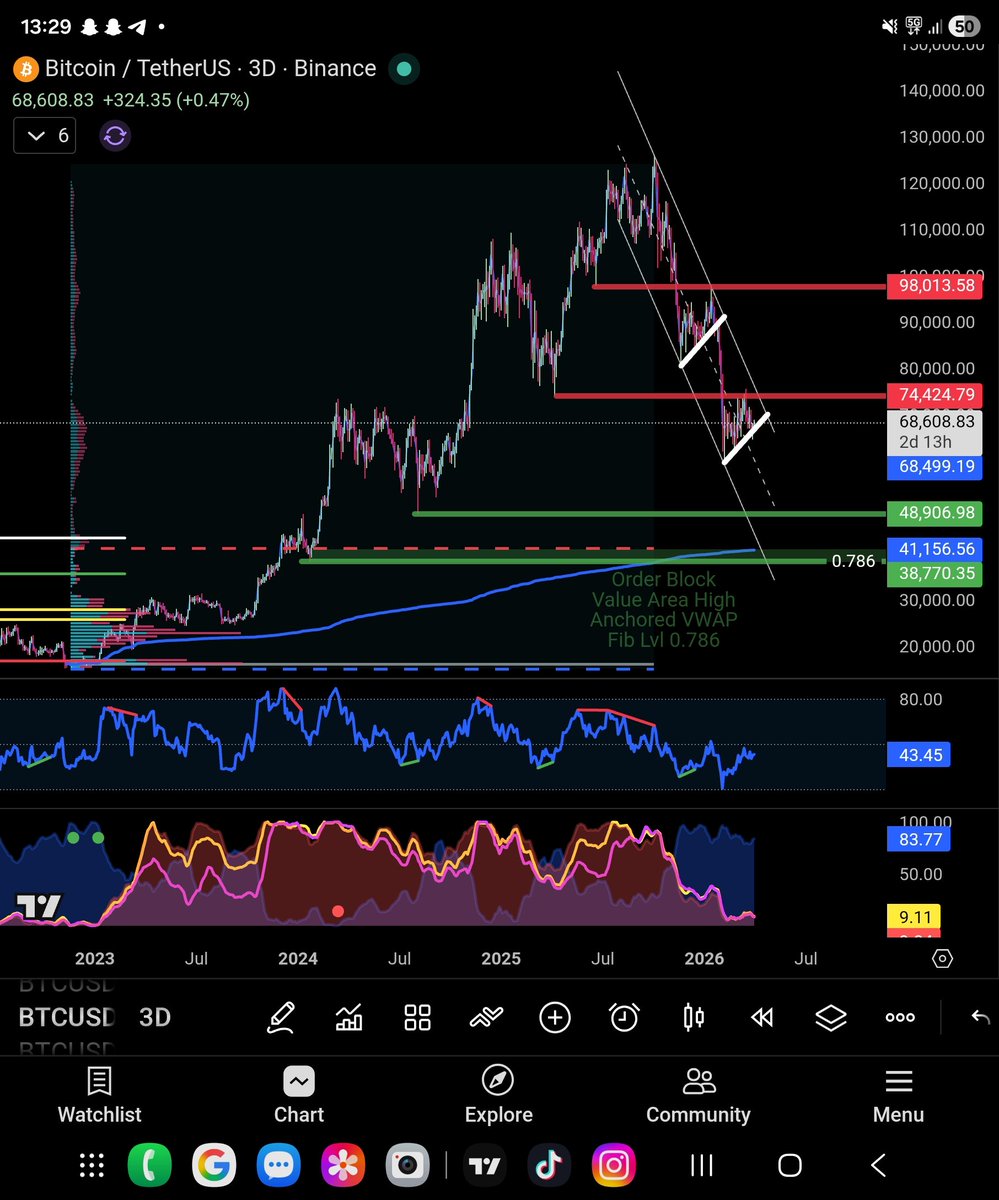Tap the Android home button
Screen dimensions: 999x1200
pyautogui.click(x=790, y=1165)
